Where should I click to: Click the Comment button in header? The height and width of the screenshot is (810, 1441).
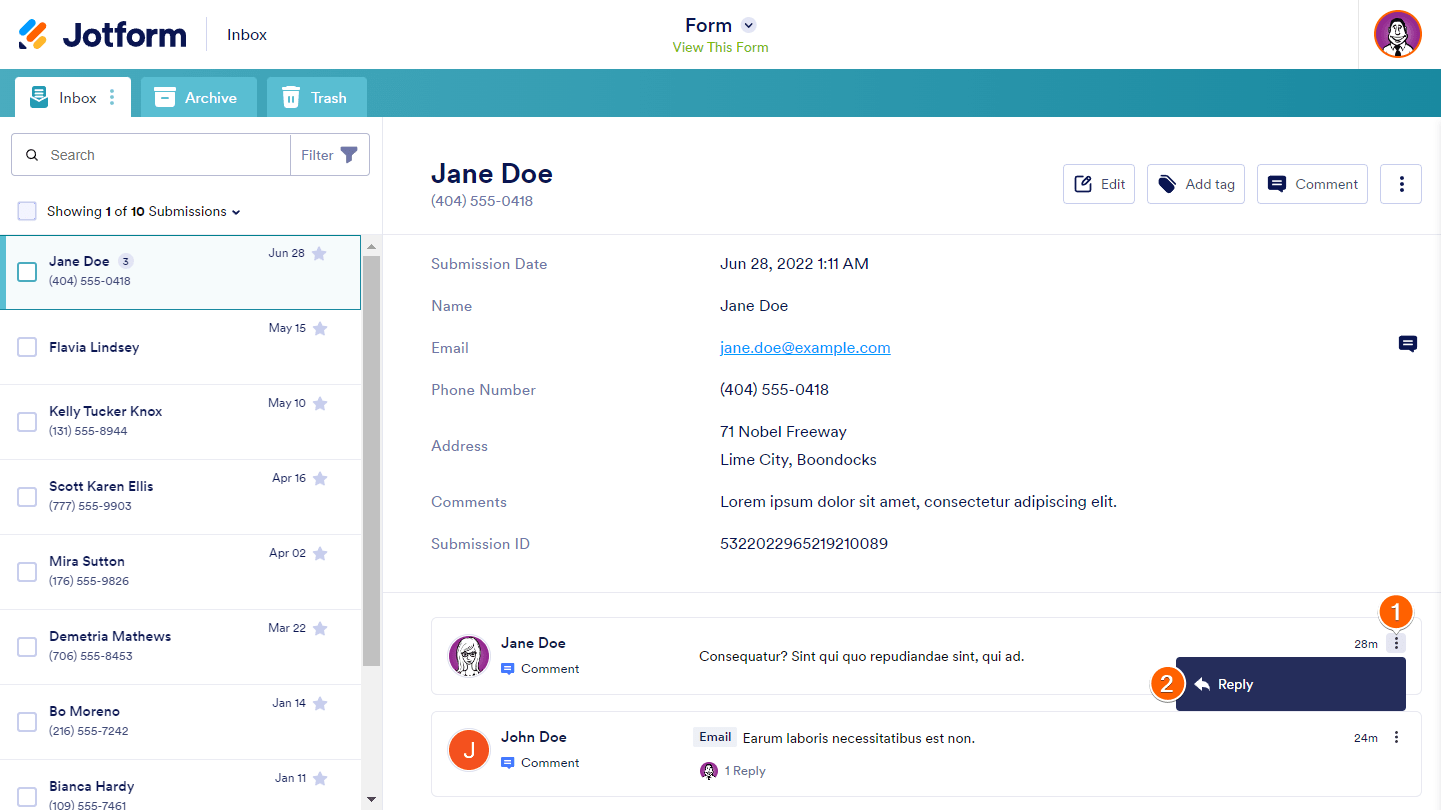coord(1312,184)
